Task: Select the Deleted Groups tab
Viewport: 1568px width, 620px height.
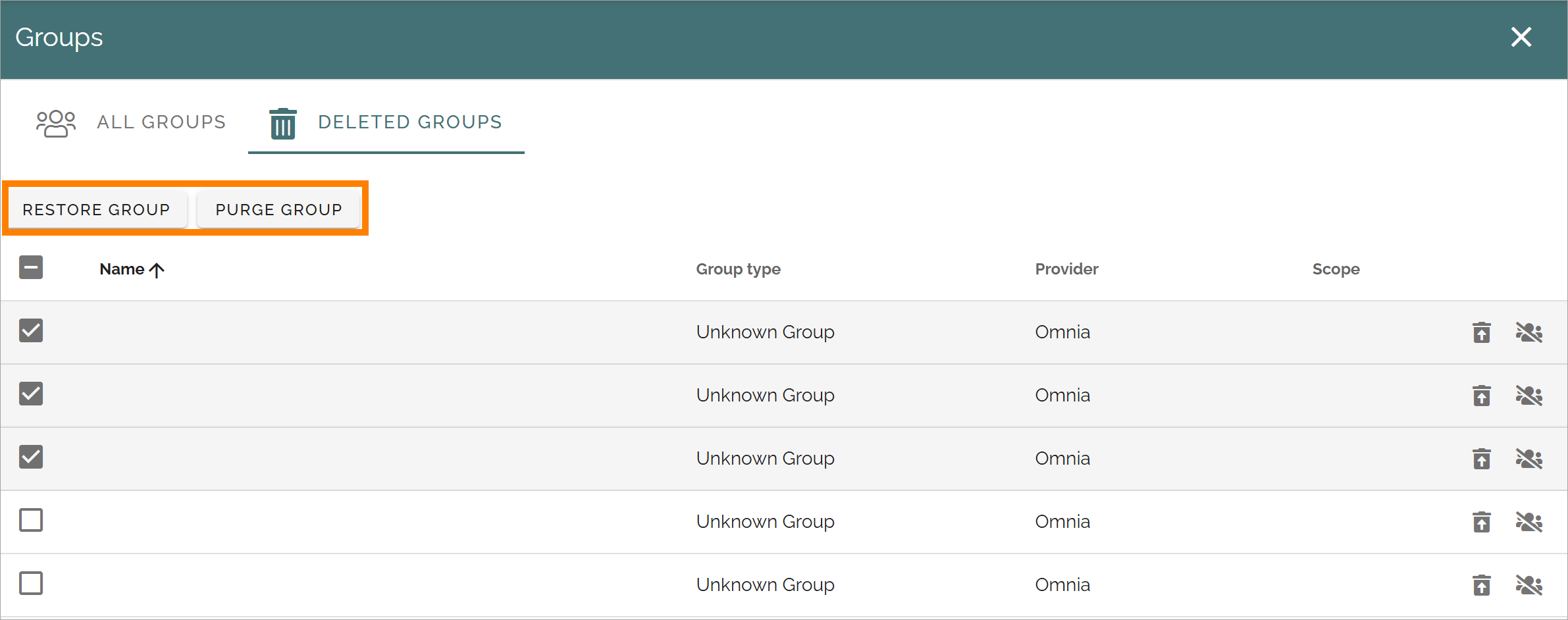Action: [x=386, y=122]
